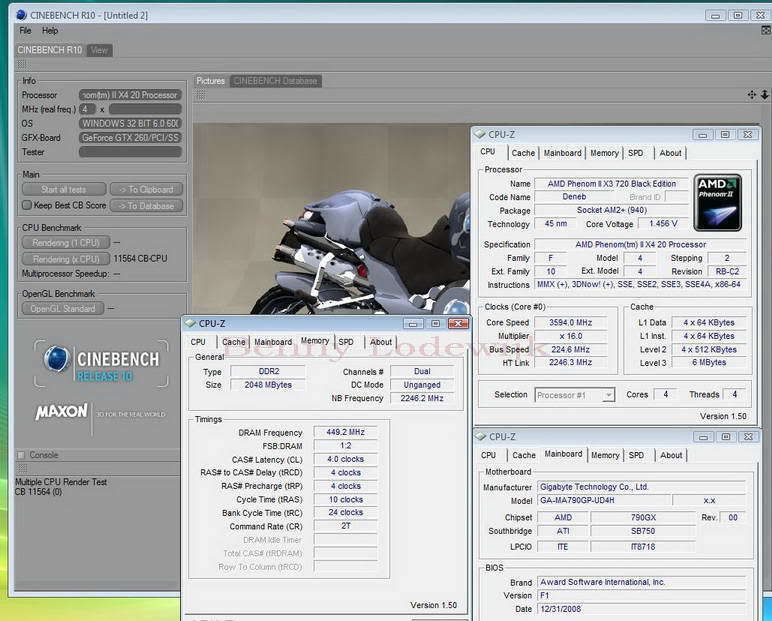The width and height of the screenshot is (772, 621).
Task: Click the Core Voltage 1.456 V value
Action: pos(663,224)
